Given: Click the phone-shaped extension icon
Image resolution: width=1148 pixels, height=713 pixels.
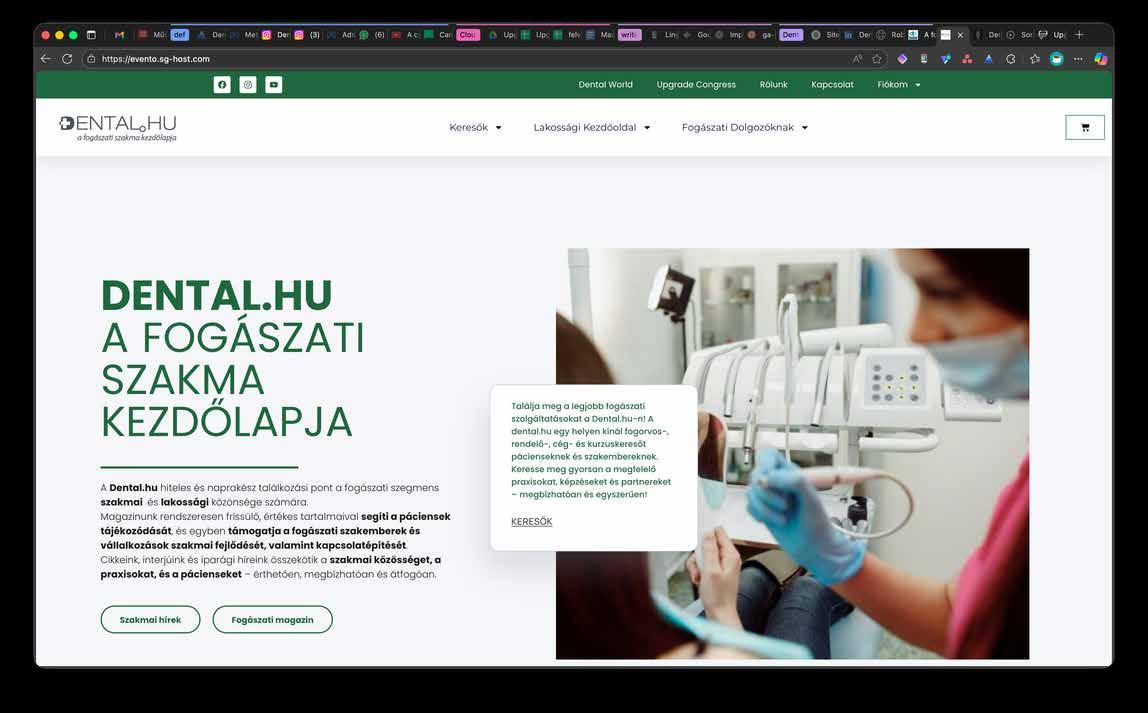Looking at the screenshot, I should point(924,59).
